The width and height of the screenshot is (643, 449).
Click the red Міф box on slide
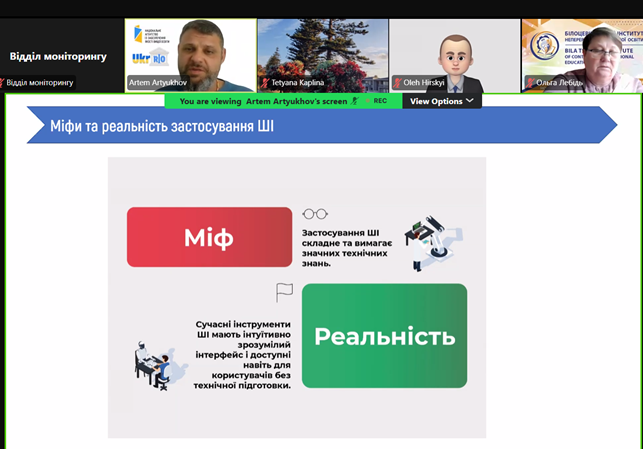[208, 238]
